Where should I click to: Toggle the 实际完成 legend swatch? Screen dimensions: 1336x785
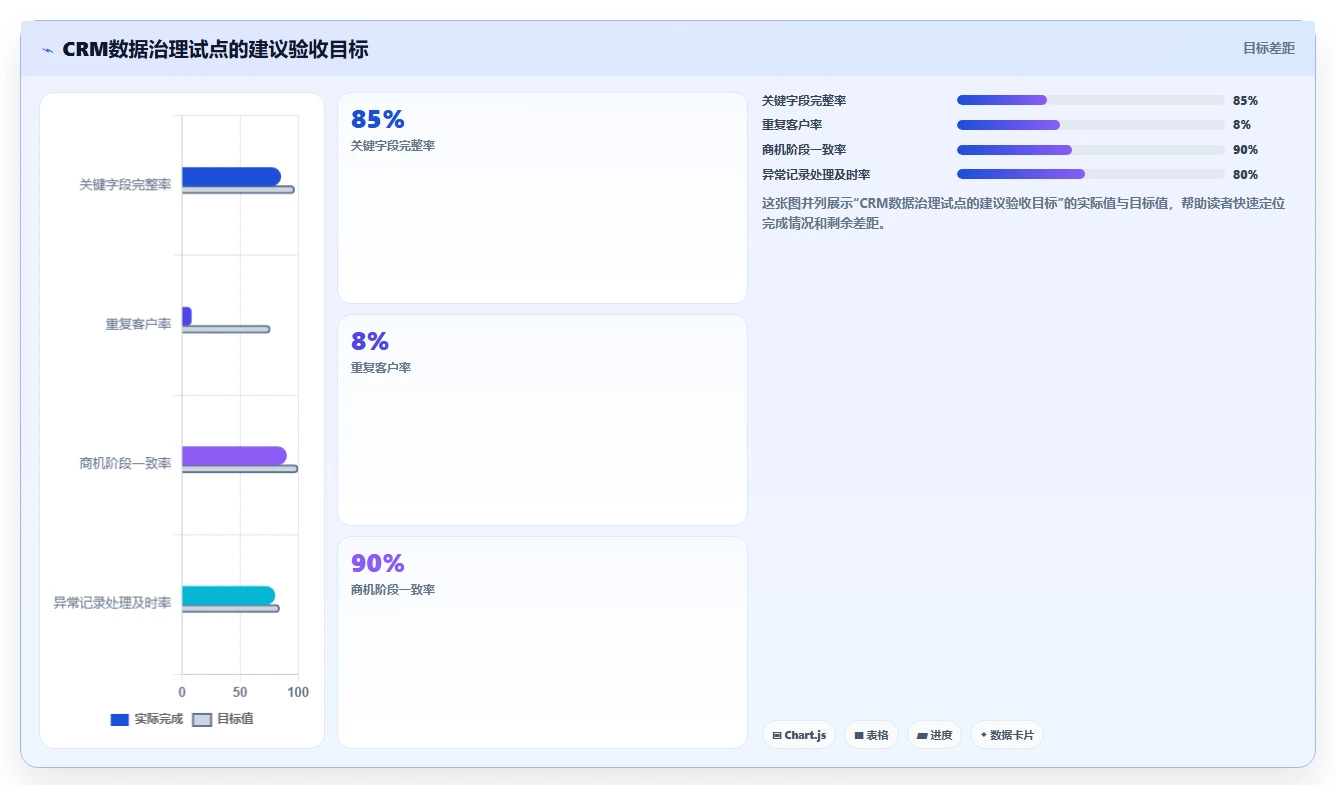[x=119, y=720]
